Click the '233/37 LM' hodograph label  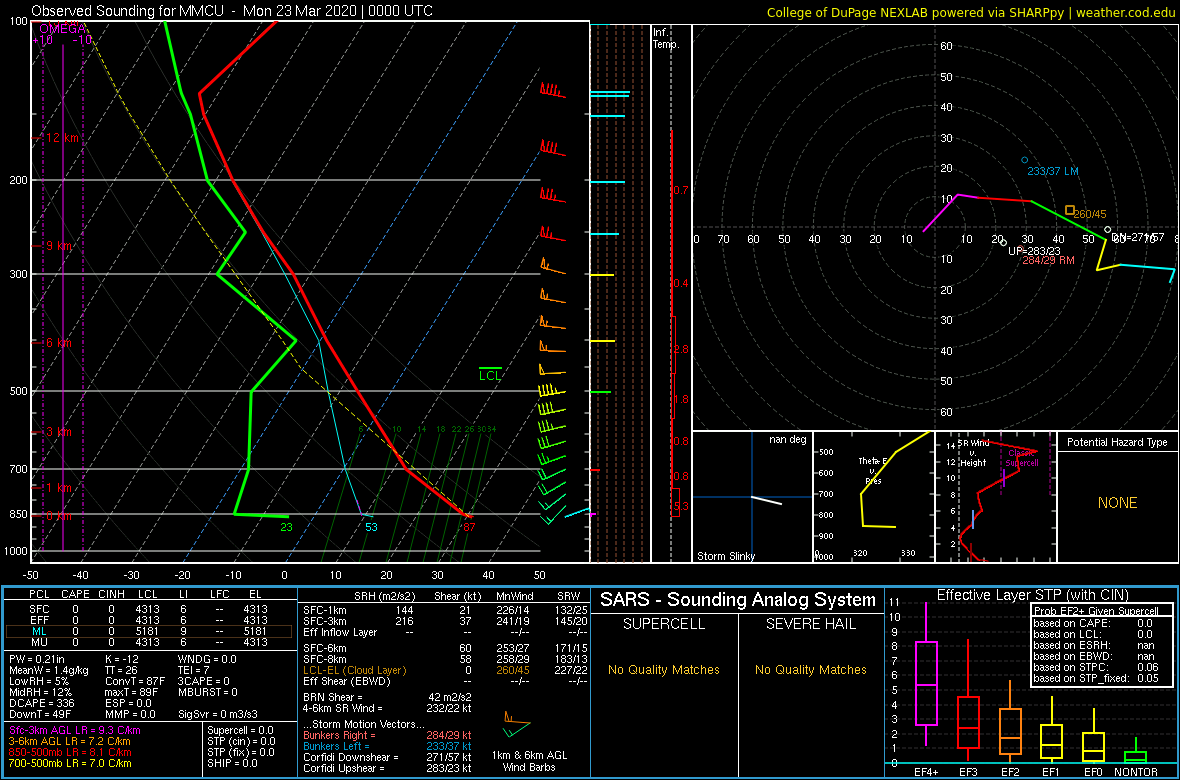[x=1053, y=172]
